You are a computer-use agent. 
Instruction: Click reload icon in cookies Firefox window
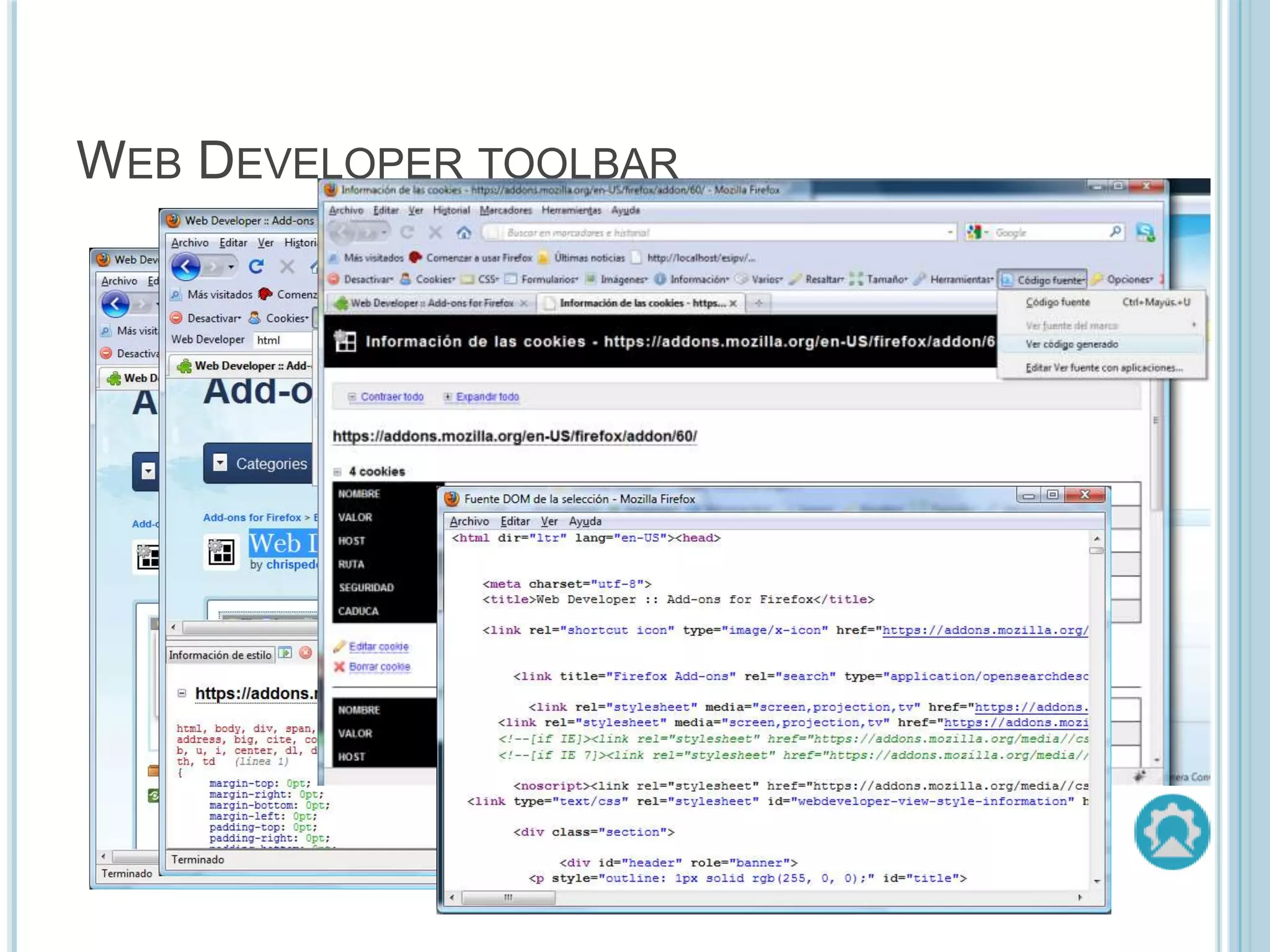click(407, 232)
